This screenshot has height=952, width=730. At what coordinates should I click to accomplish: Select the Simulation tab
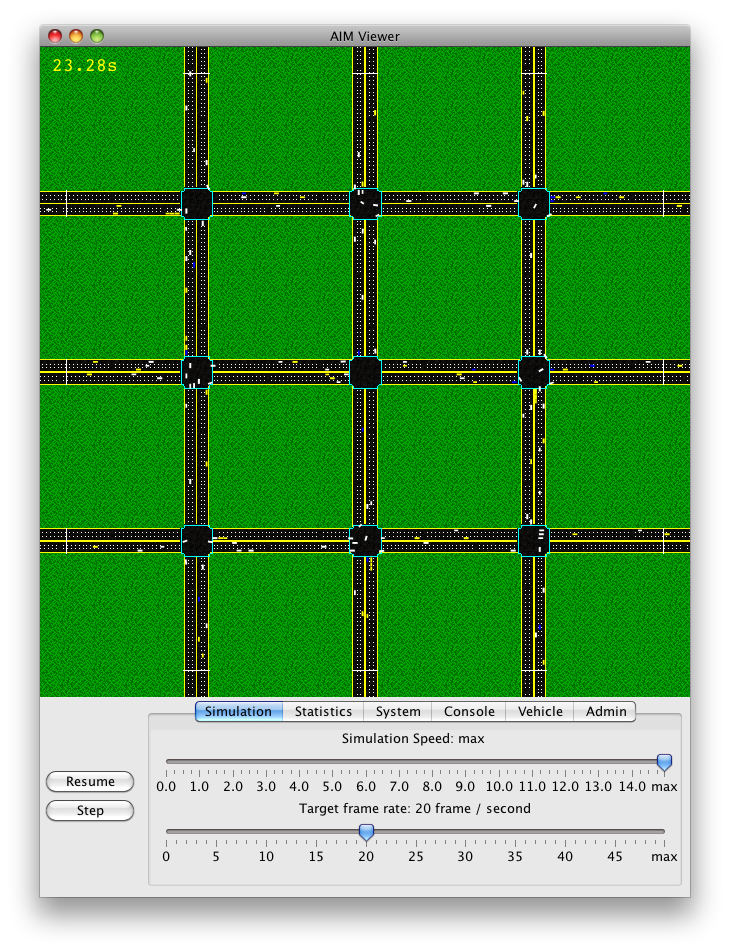(238, 712)
